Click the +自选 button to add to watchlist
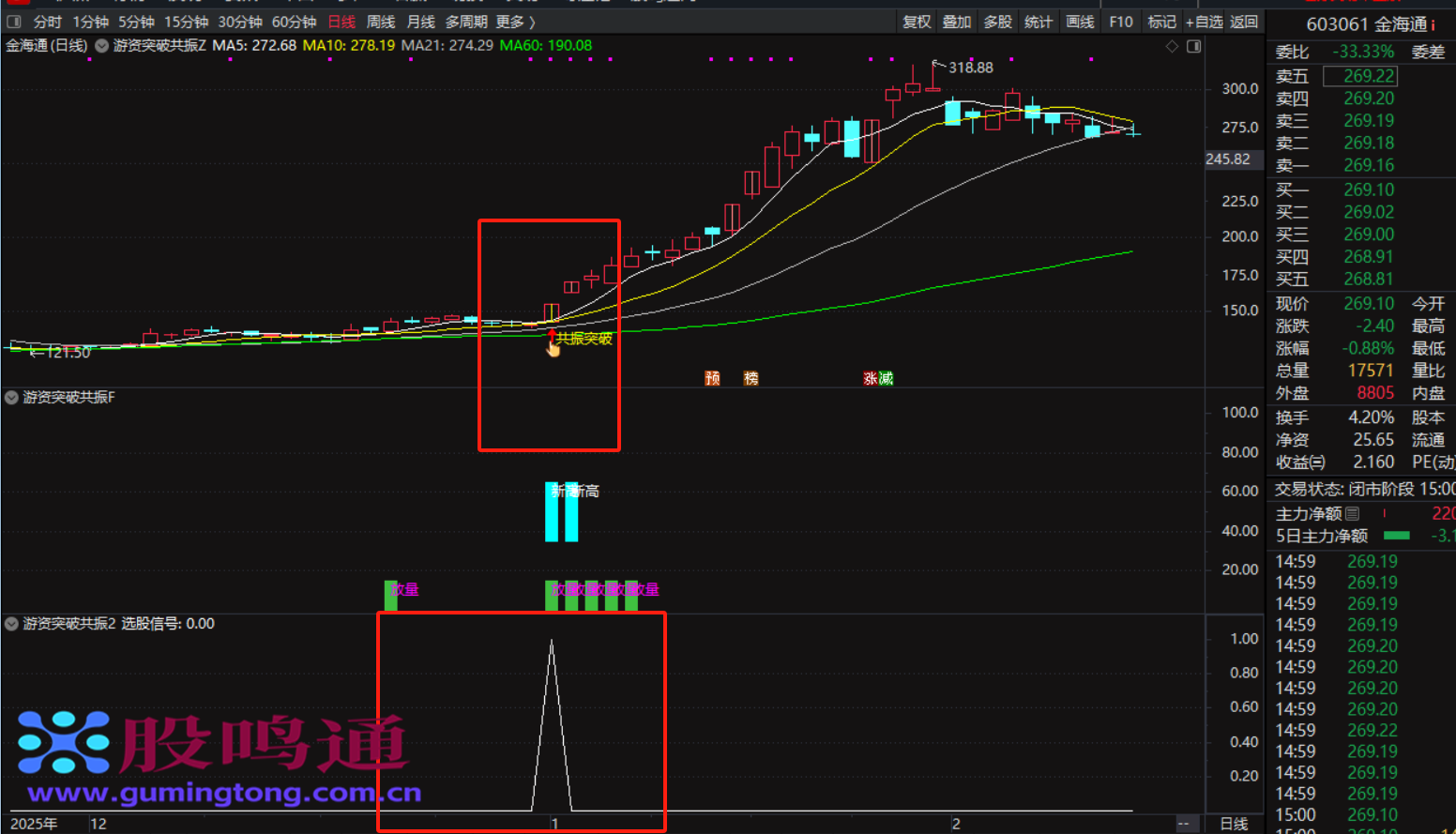 pyautogui.click(x=1204, y=22)
